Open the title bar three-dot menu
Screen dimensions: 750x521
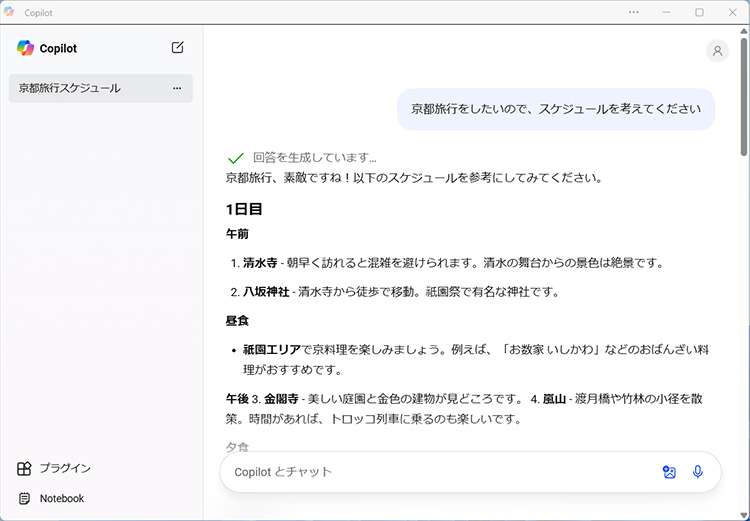coord(634,12)
